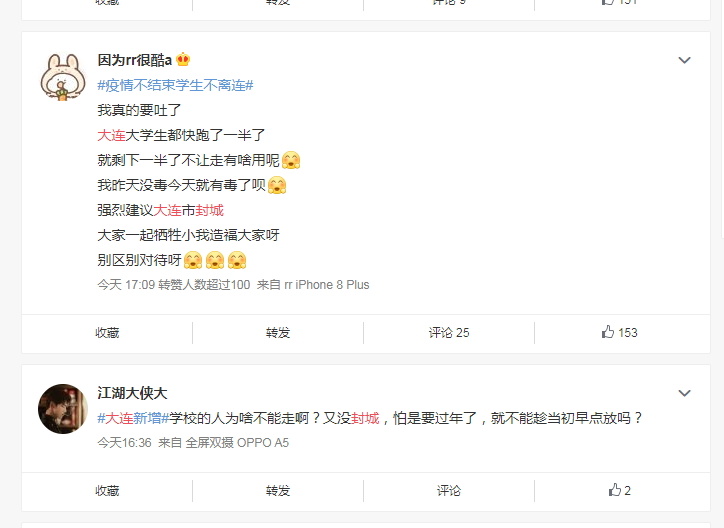Open username 江湖大侠大
724x528 pixels.
[132, 393]
